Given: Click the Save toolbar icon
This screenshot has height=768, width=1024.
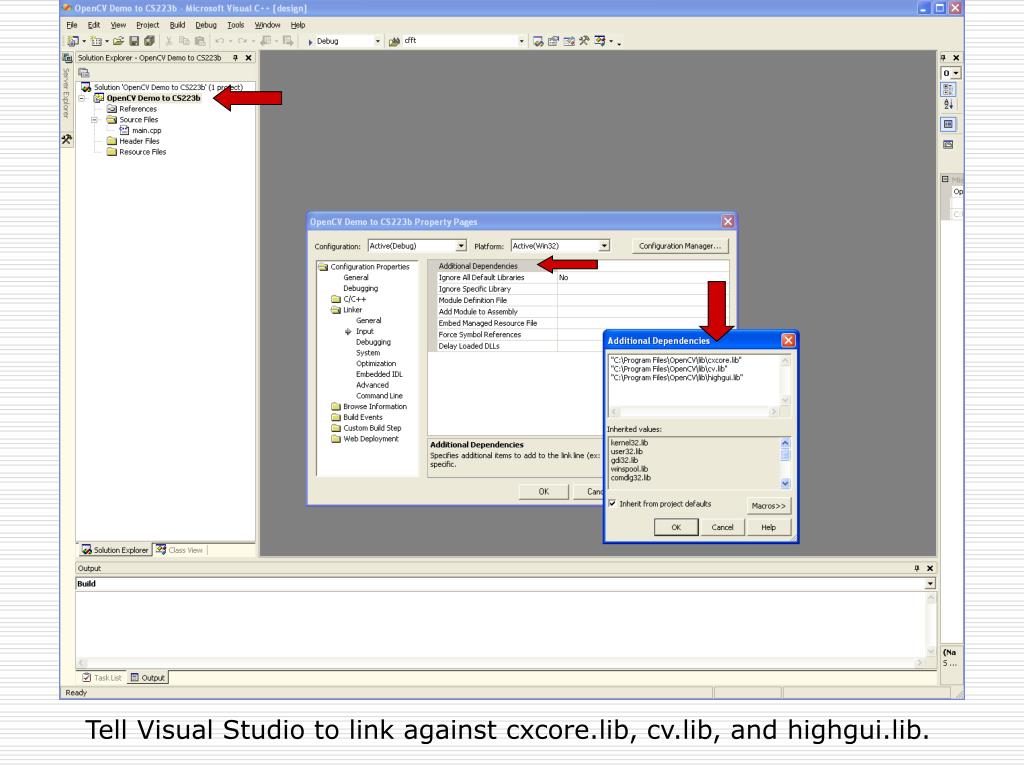Looking at the screenshot, I should [134, 41].
